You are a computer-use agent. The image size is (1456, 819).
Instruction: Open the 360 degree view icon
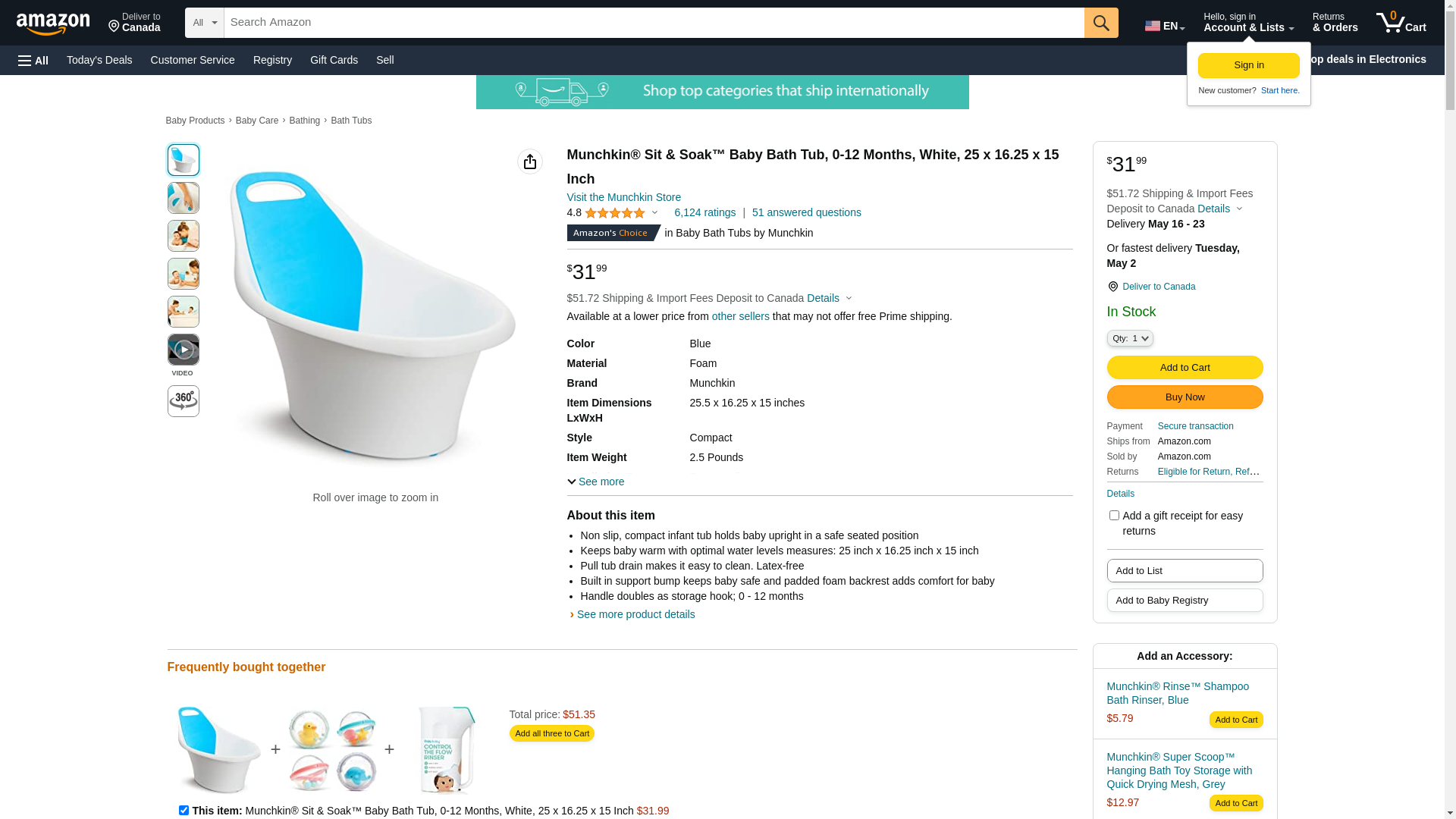click(184, 401)
